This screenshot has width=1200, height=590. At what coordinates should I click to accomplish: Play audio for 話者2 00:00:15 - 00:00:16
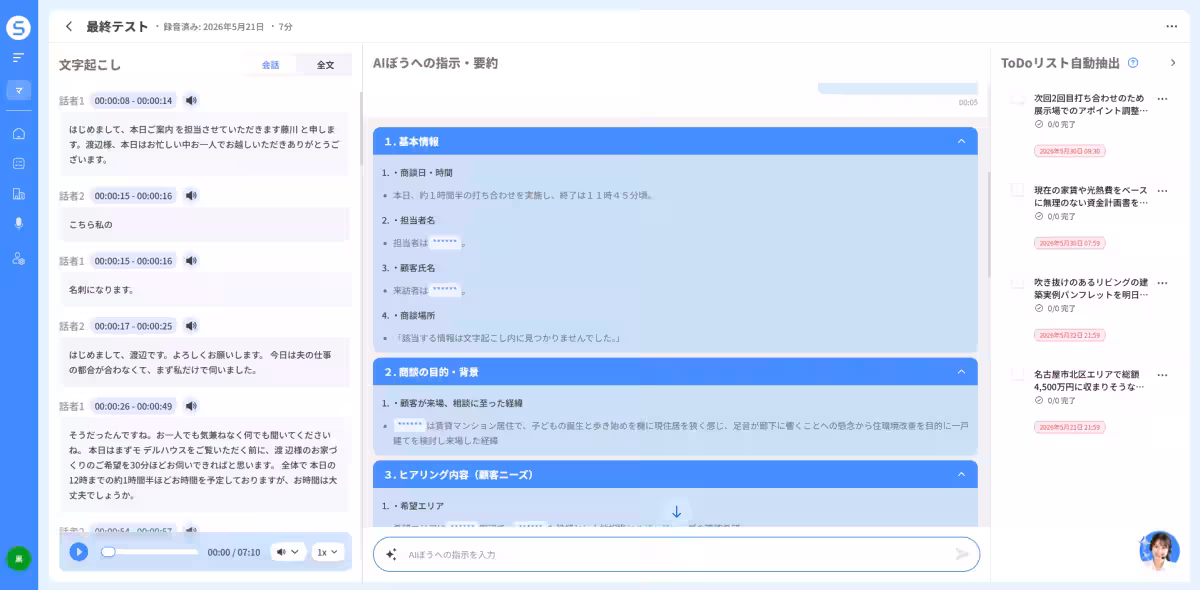pyautogui.click(x=191, y=196)
